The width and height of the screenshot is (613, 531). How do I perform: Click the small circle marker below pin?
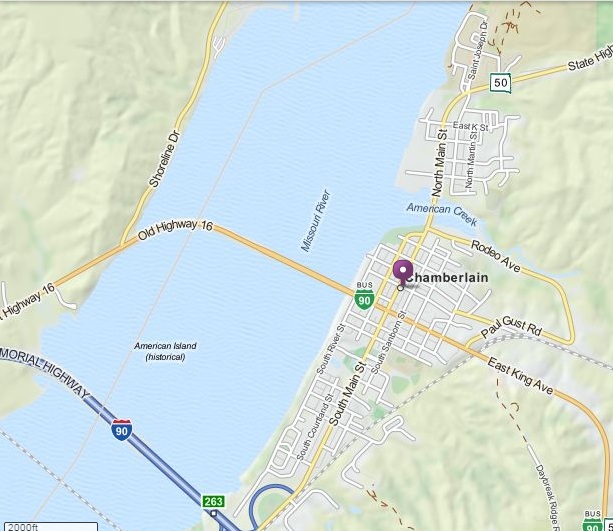click(x=400, y=288)
